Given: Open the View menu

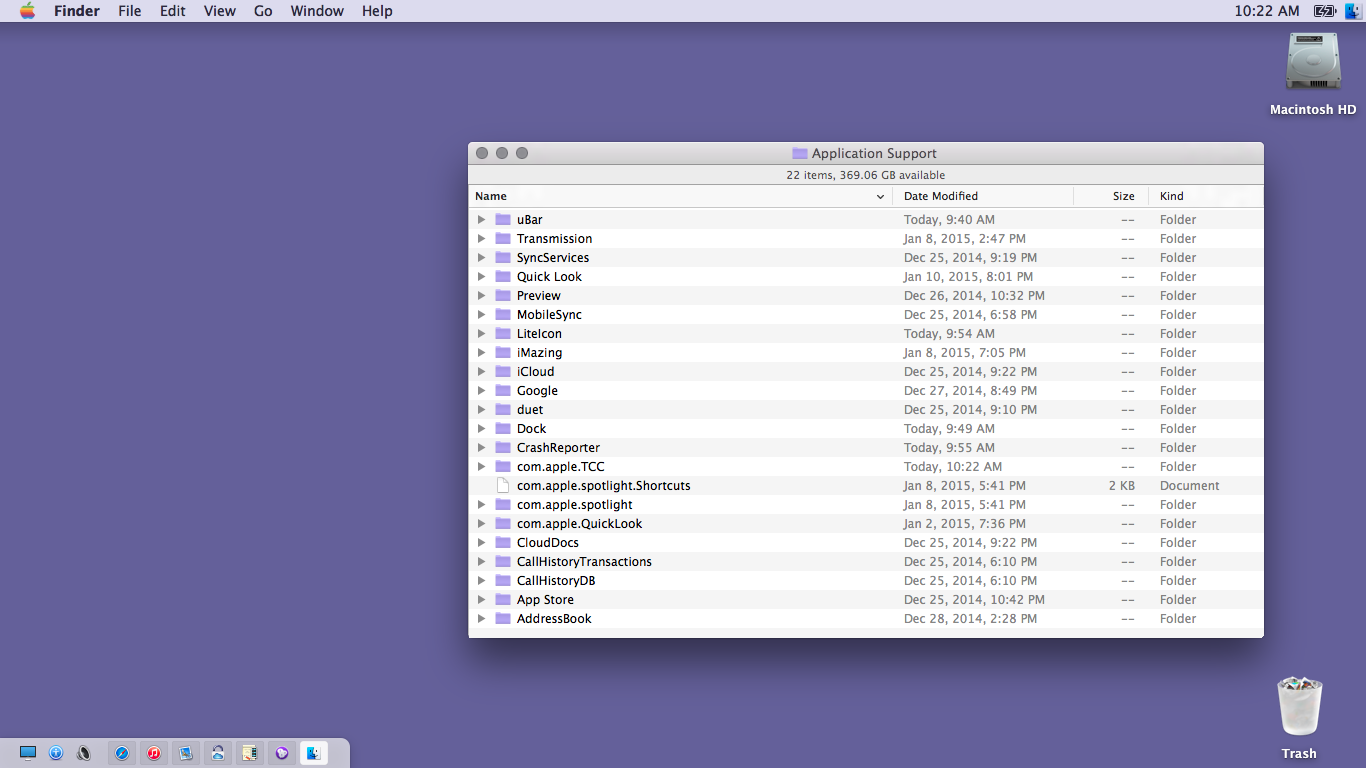Looking at the screenshot, I should pos(220,11).
